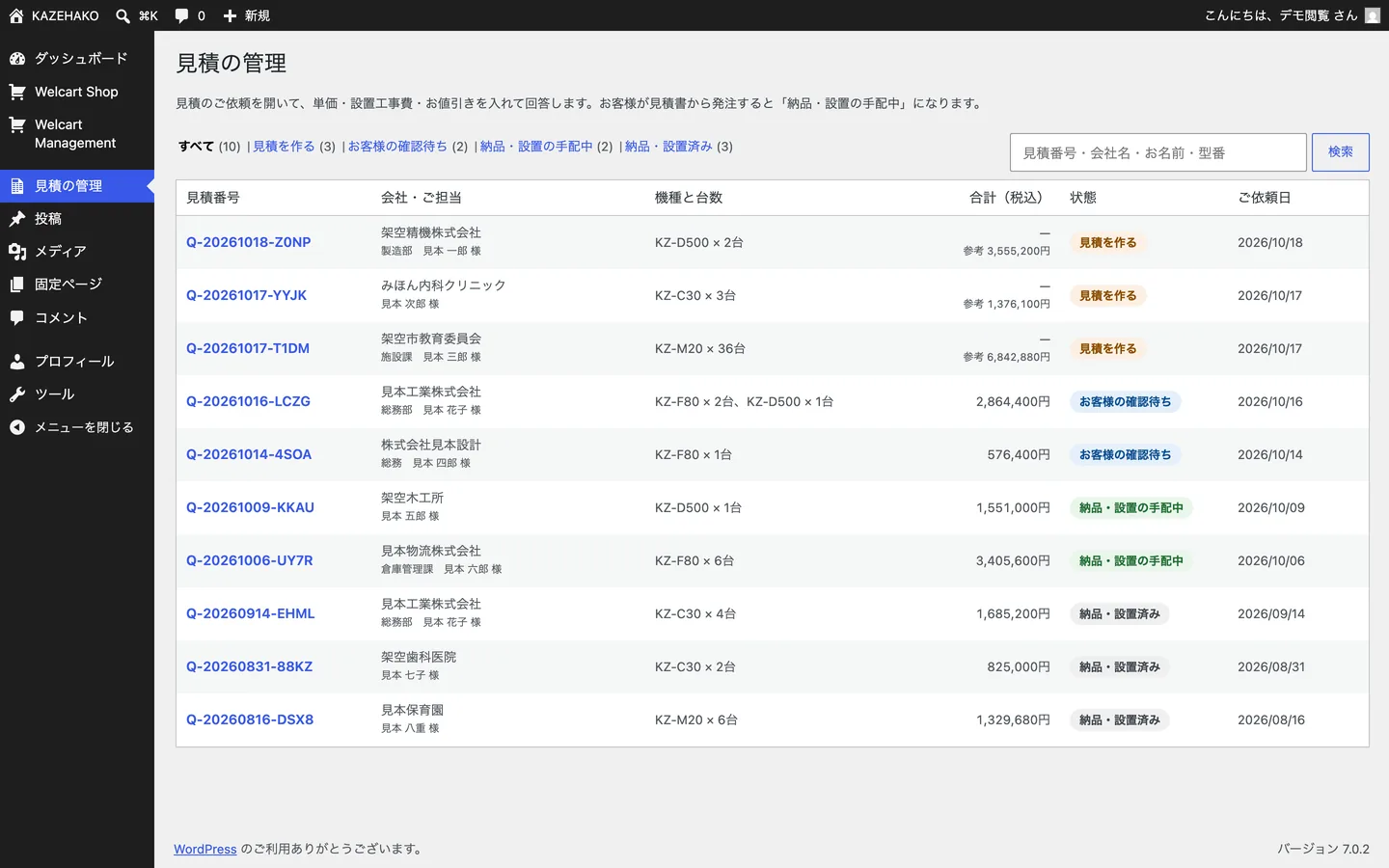
Task: Click the WordPress footer link
Action: 205,849
